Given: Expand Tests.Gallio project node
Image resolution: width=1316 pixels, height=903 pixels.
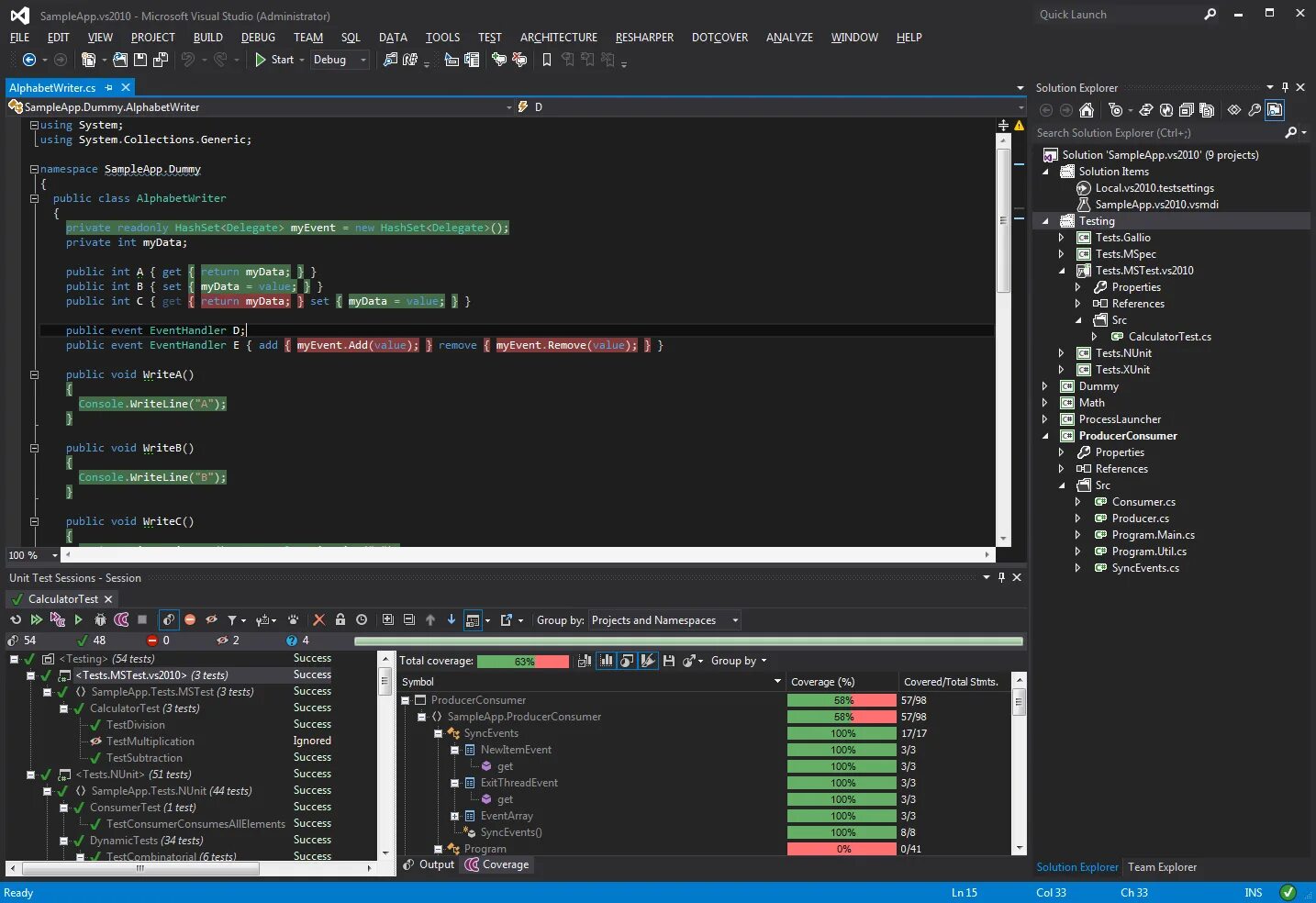Looking at the screenshot, I should pos(1062,238).
